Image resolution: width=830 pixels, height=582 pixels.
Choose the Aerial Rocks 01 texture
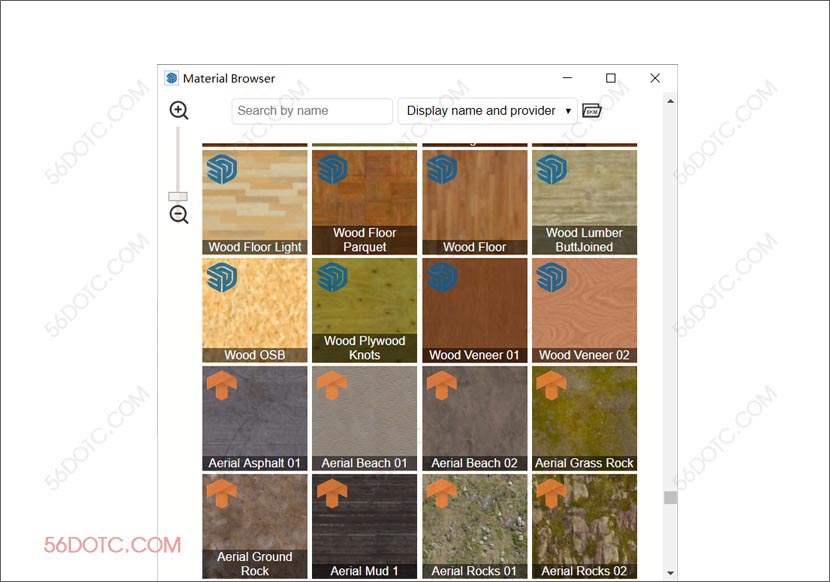pyautogui.click(x=474, y=526)
